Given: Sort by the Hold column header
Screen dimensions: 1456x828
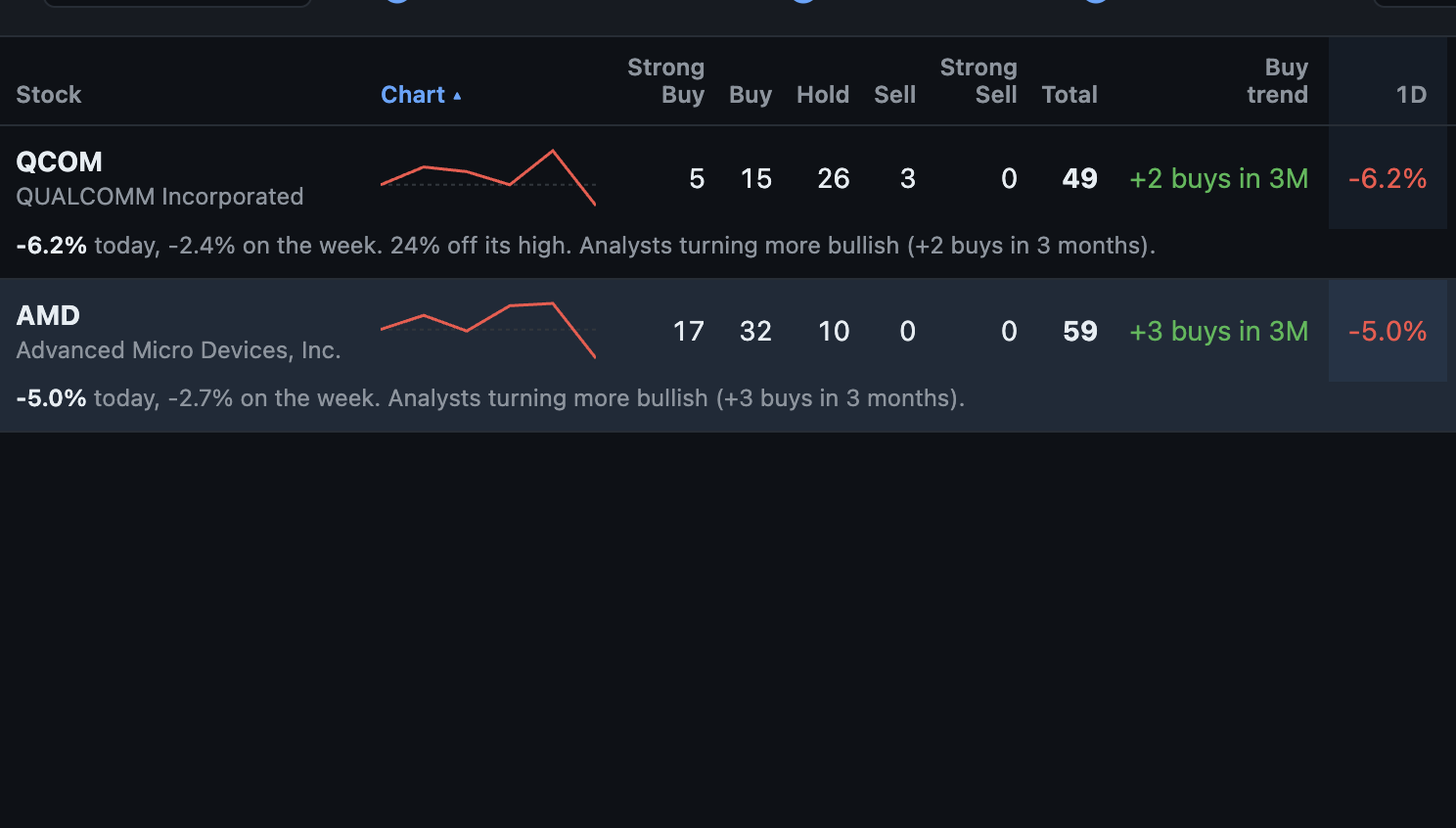Looking at the screenshot, I should point(823,95).
